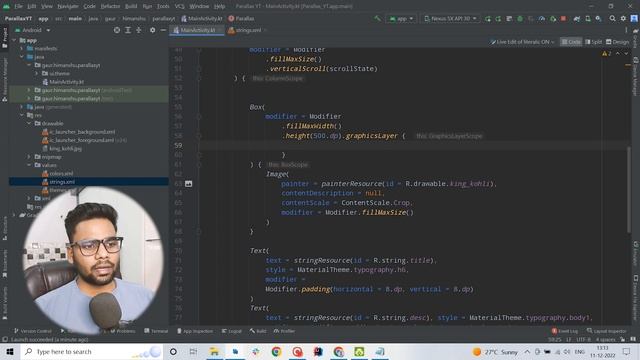Click Expand All icon in Project panel
The width and height of the screenshot is (640, 360).
coord(128,30)
